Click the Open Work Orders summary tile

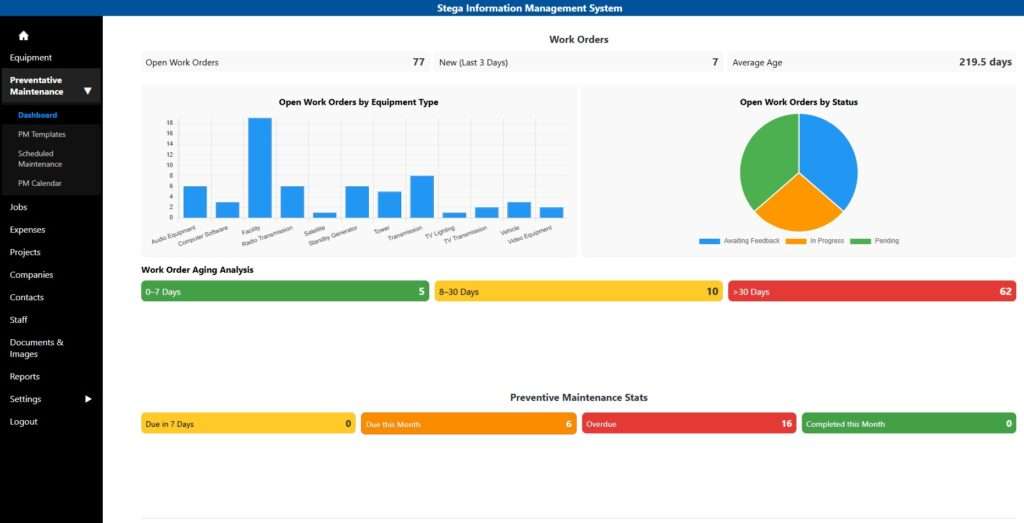285,62
